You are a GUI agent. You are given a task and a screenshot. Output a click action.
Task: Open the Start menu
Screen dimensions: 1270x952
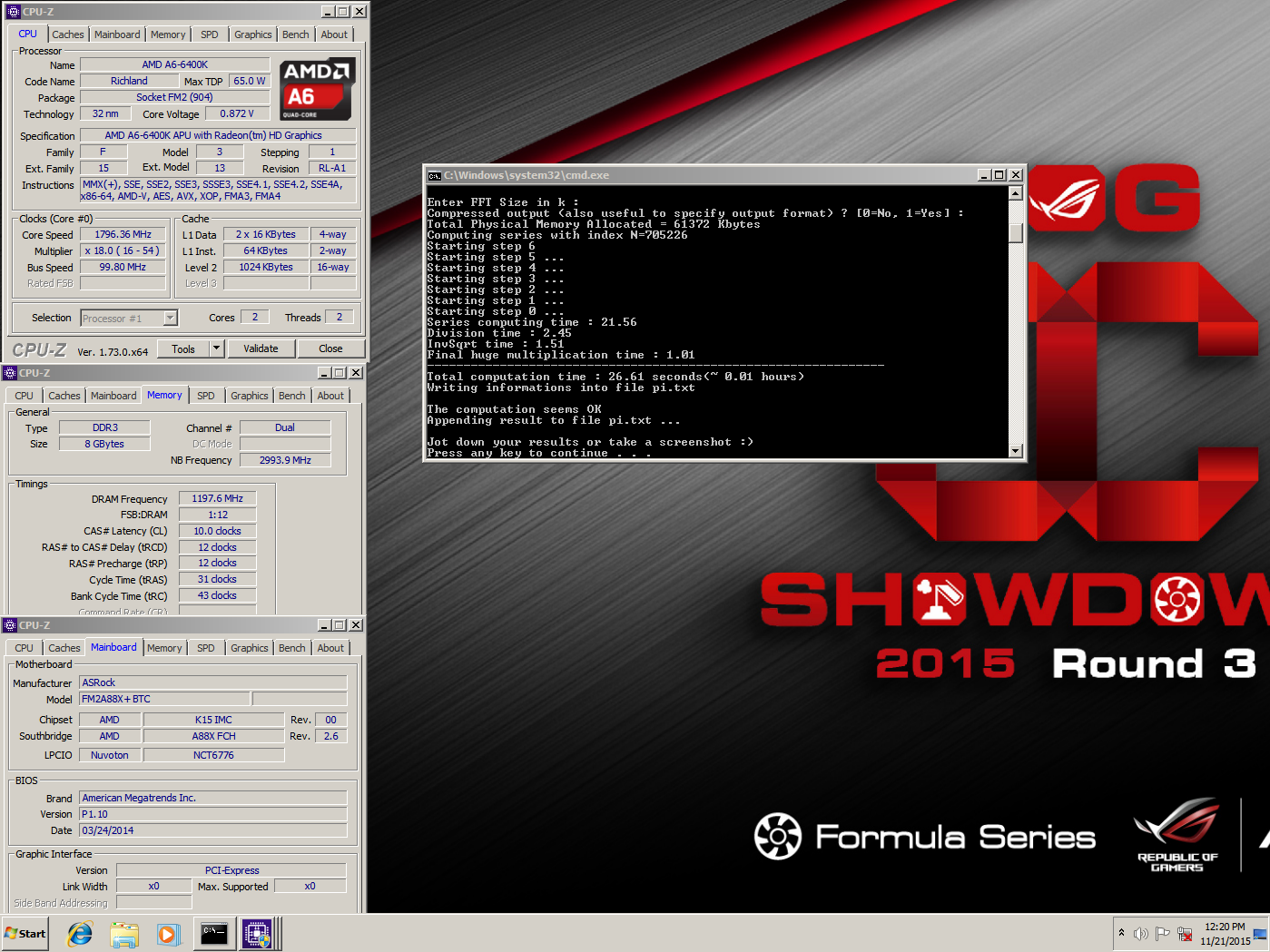pyautogui.click(x=25, y=933)
